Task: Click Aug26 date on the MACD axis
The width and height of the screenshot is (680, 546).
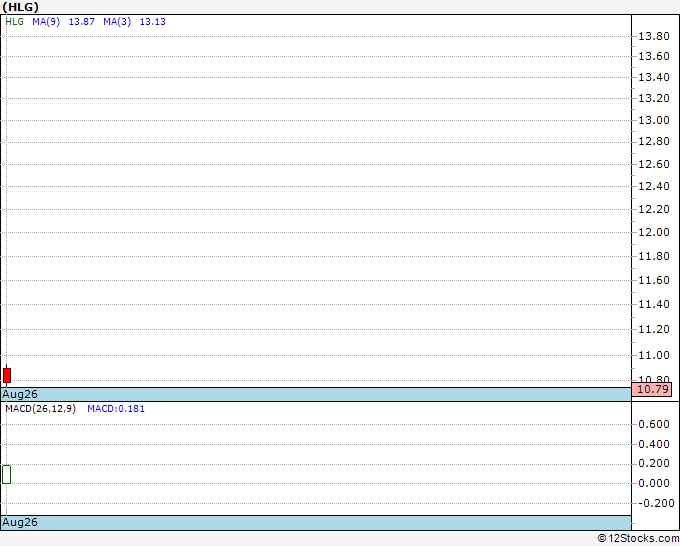Action: coord(20,522)
